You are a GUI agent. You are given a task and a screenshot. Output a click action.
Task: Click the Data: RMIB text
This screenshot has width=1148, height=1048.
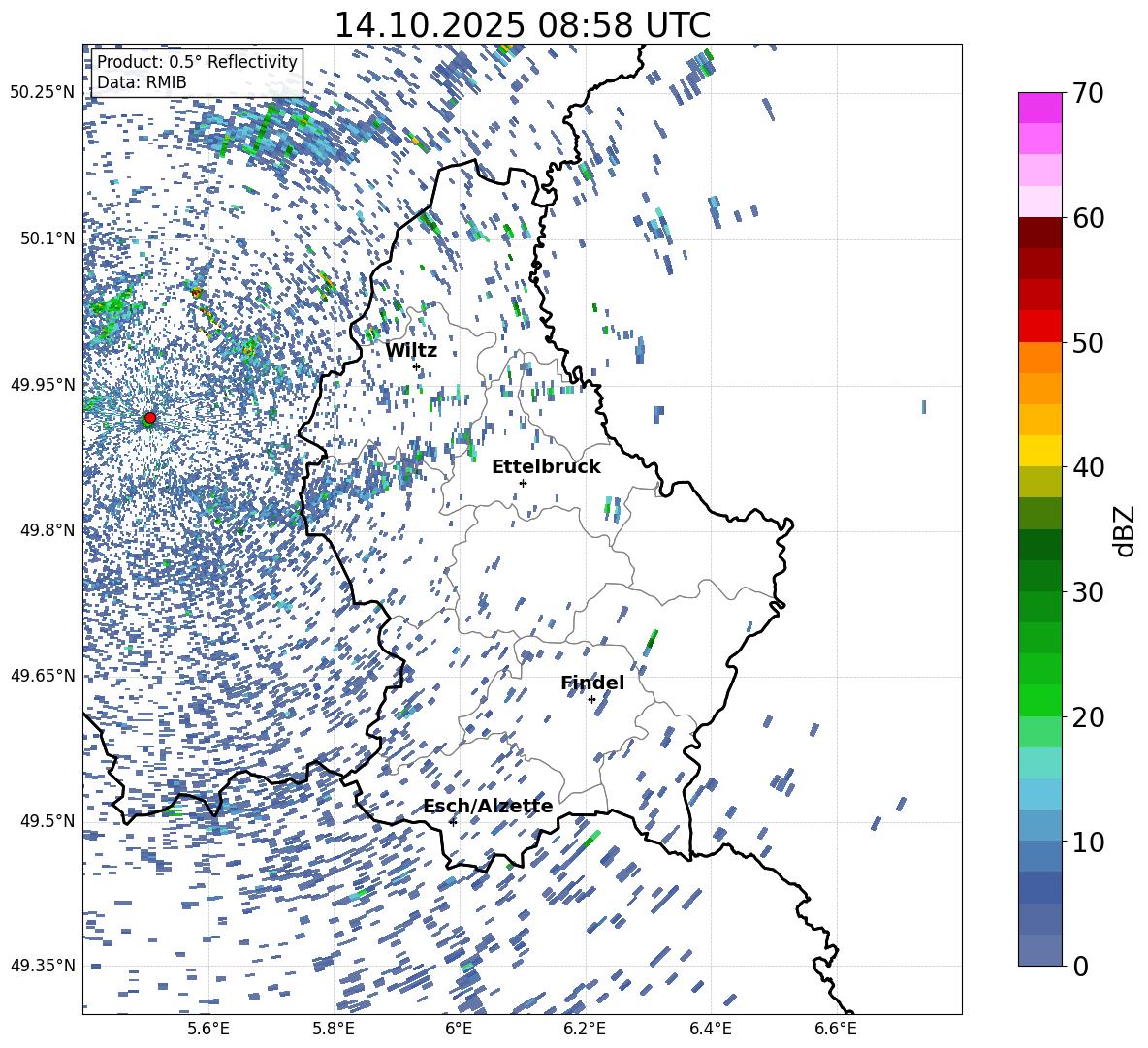(142, 82)
